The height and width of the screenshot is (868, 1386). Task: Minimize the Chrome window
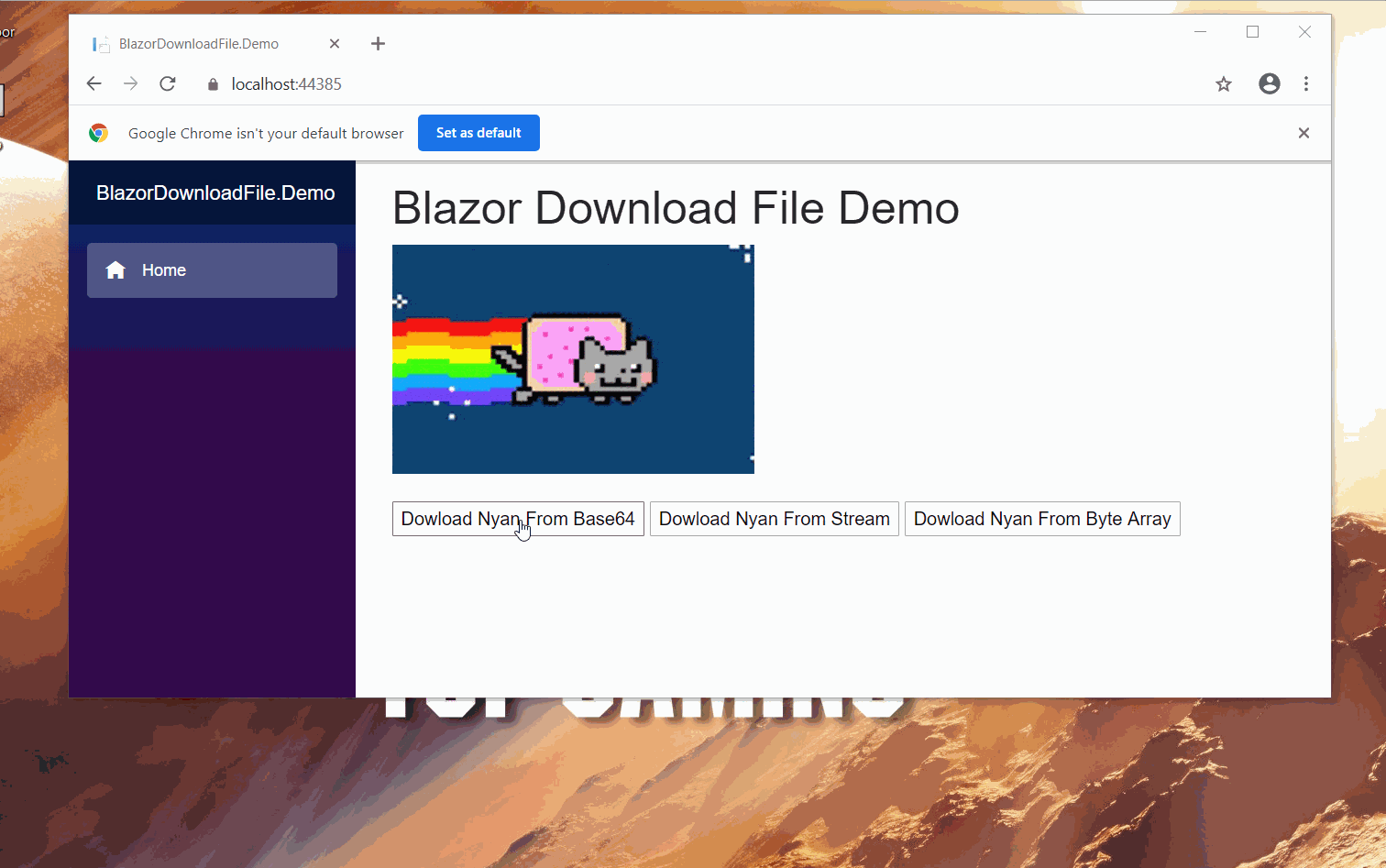click(1200, 32)
